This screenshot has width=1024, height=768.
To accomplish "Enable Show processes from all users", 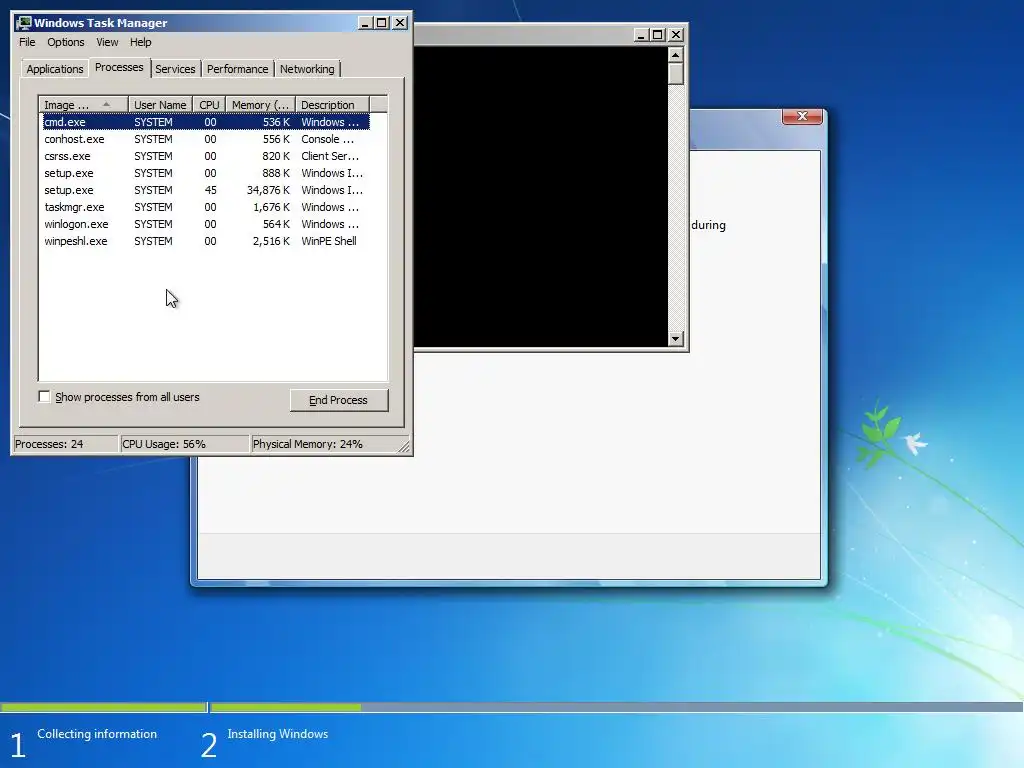I will point(44,396).
